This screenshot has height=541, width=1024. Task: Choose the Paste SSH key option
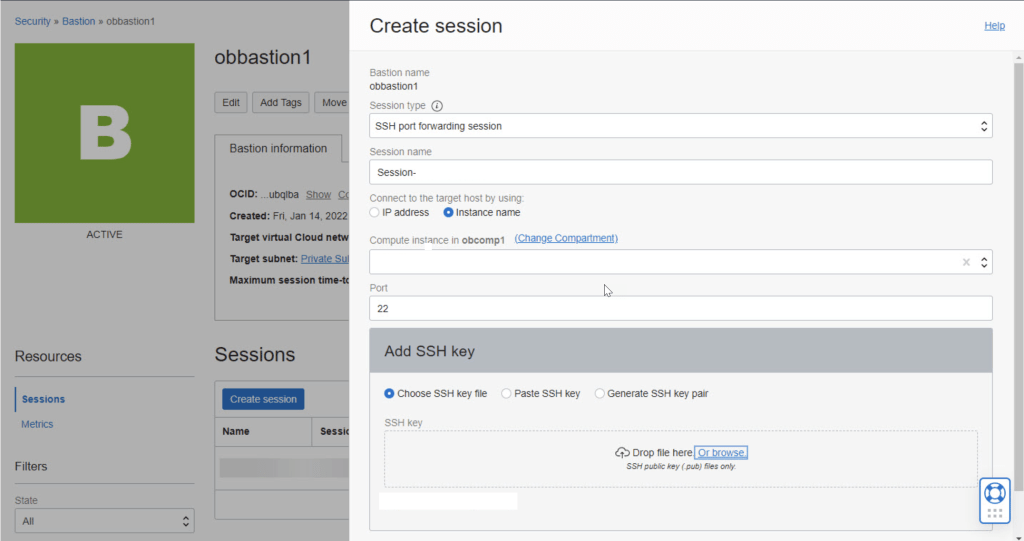click(x=507, y=394)
